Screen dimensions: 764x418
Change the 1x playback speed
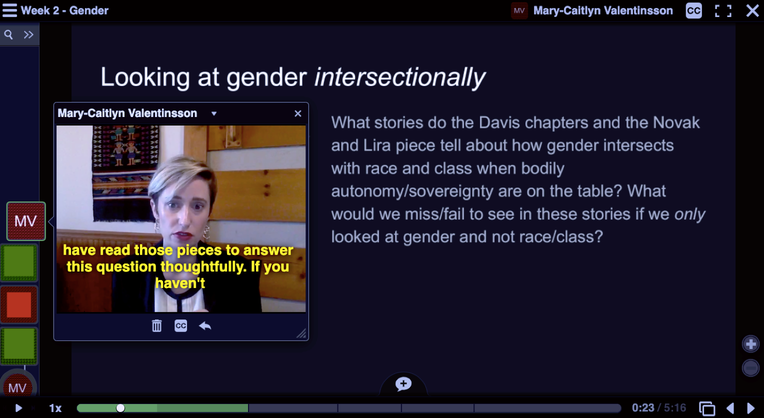pos(56,408)
